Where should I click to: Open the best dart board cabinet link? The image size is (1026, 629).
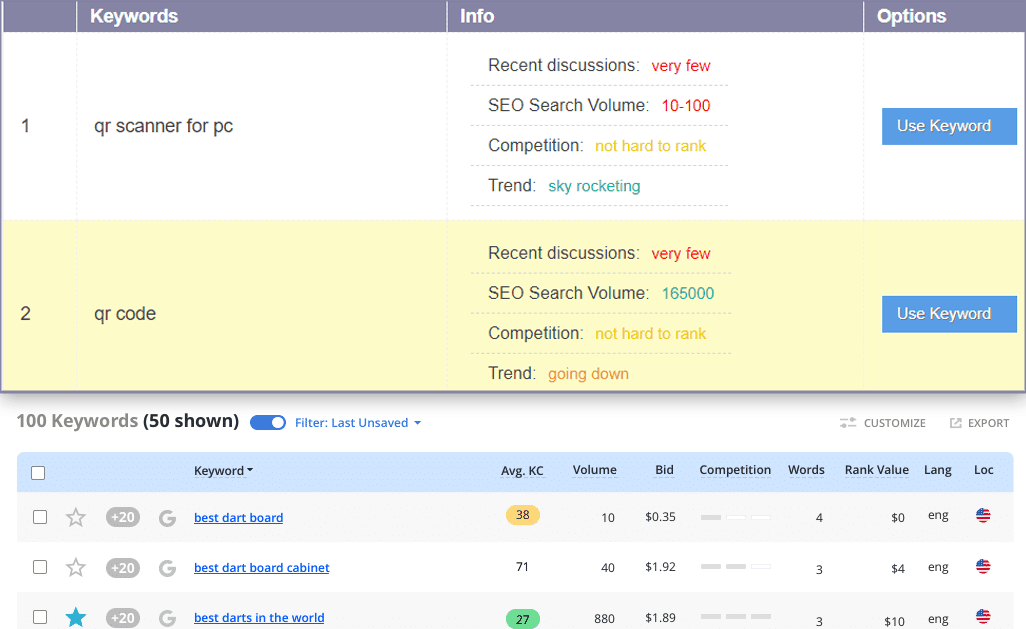261,567
